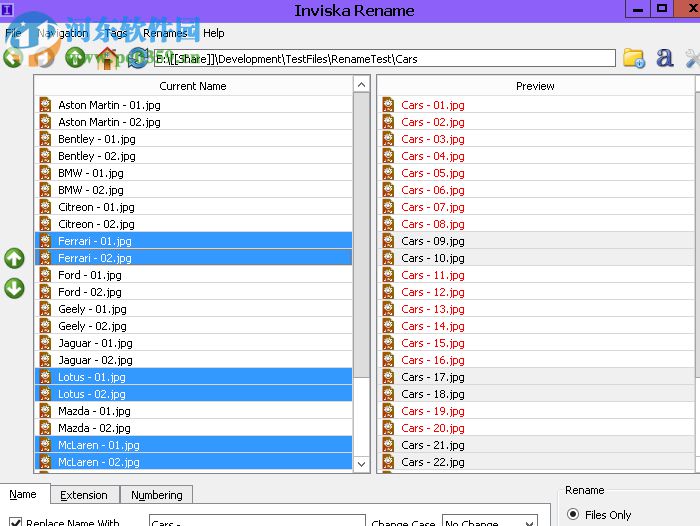The width and height of the screenshot is (700, 526).
Task: Toggle the Replace Name With checkbox
Action: (16, 522)
